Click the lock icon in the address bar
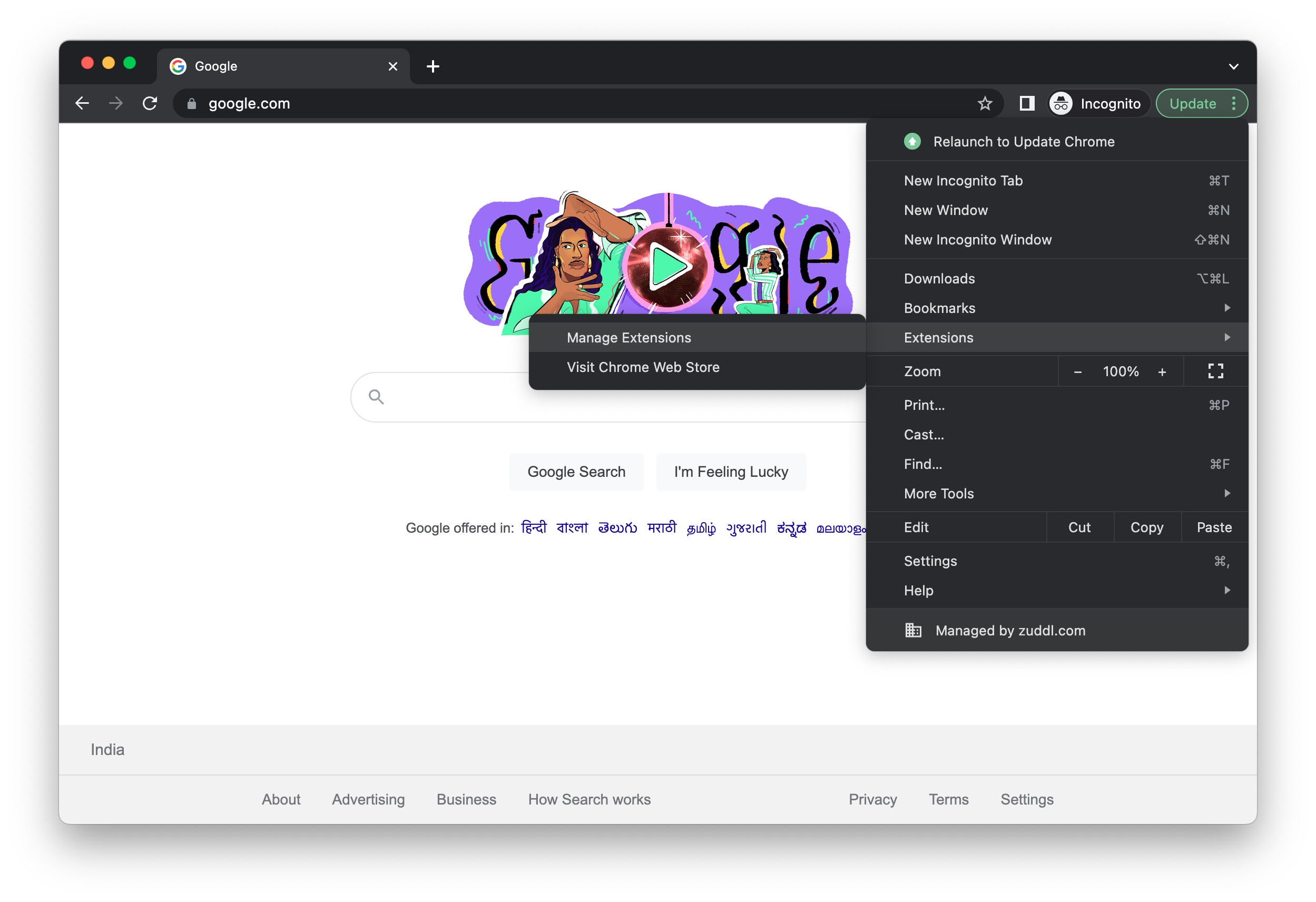1316x902 pixels. pos(191,103)
